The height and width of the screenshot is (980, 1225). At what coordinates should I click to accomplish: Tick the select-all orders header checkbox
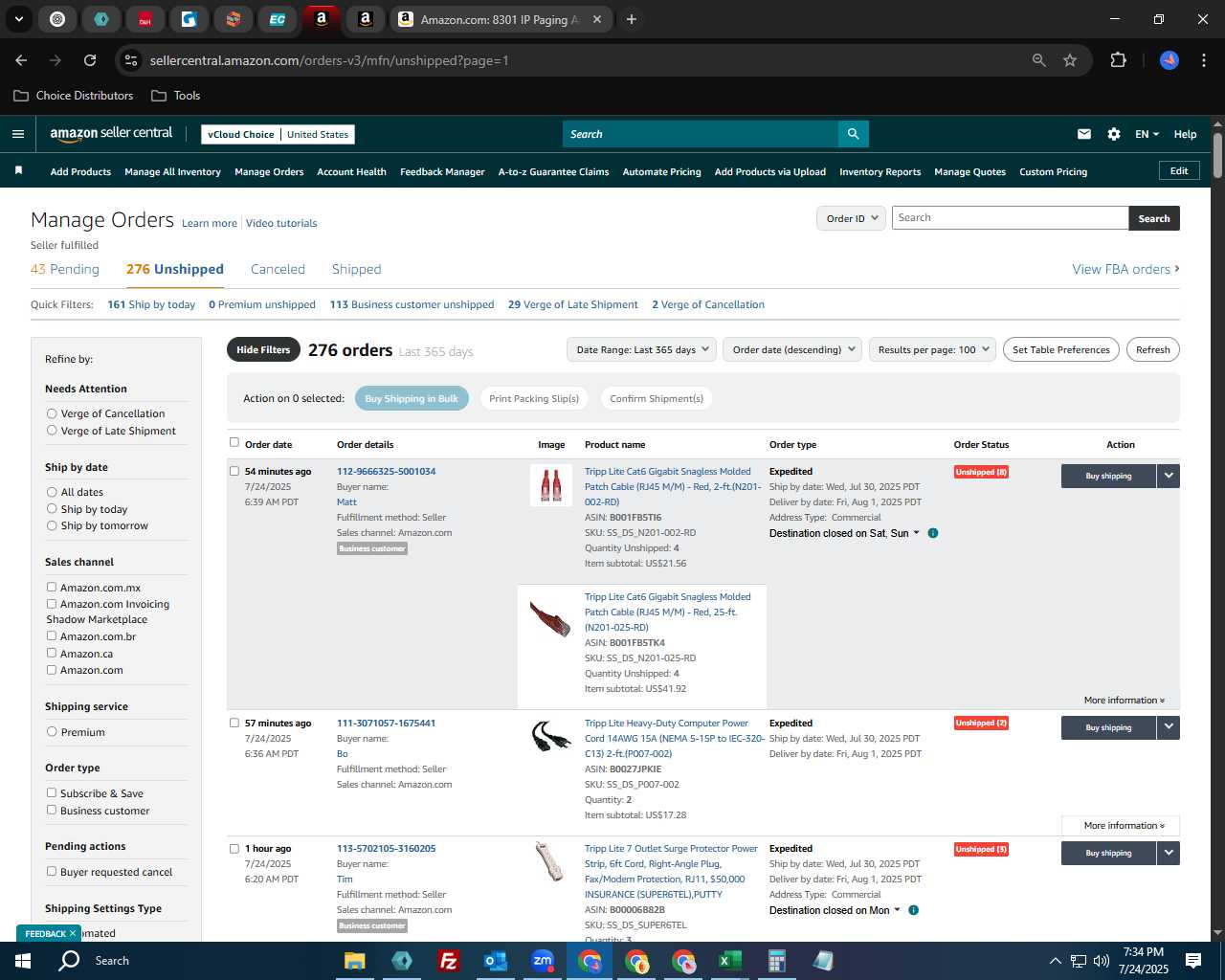click(x=234, y=442)
